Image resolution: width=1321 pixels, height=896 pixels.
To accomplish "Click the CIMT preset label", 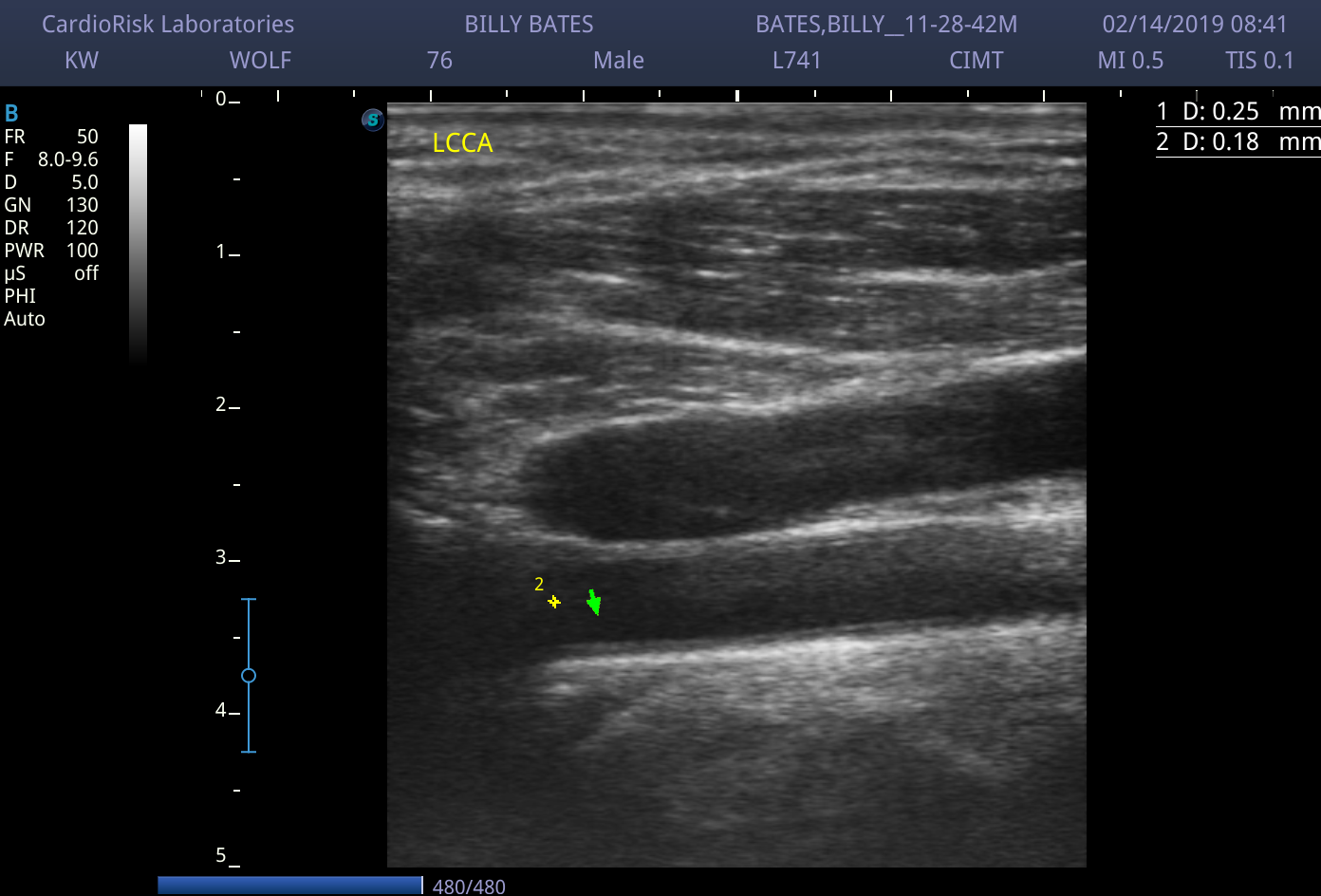I will pyautogui.click(x=977, y=61).
